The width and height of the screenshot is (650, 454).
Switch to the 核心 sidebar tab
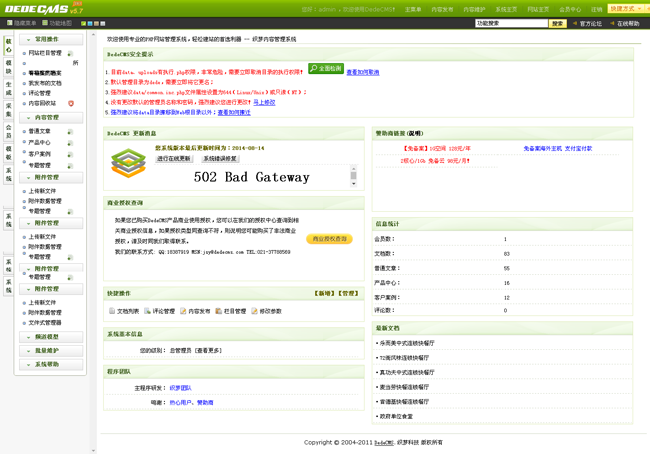click(9, 46)
